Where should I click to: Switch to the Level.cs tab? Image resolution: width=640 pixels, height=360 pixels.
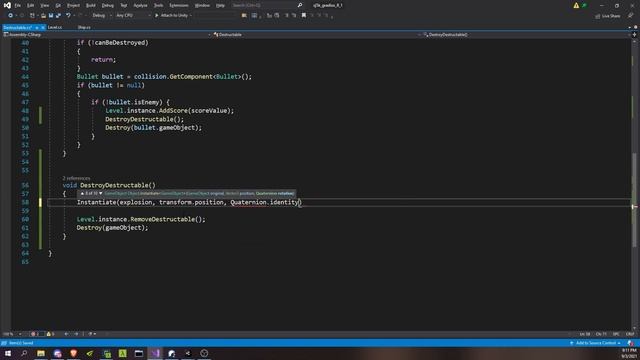tap(55, 27)
